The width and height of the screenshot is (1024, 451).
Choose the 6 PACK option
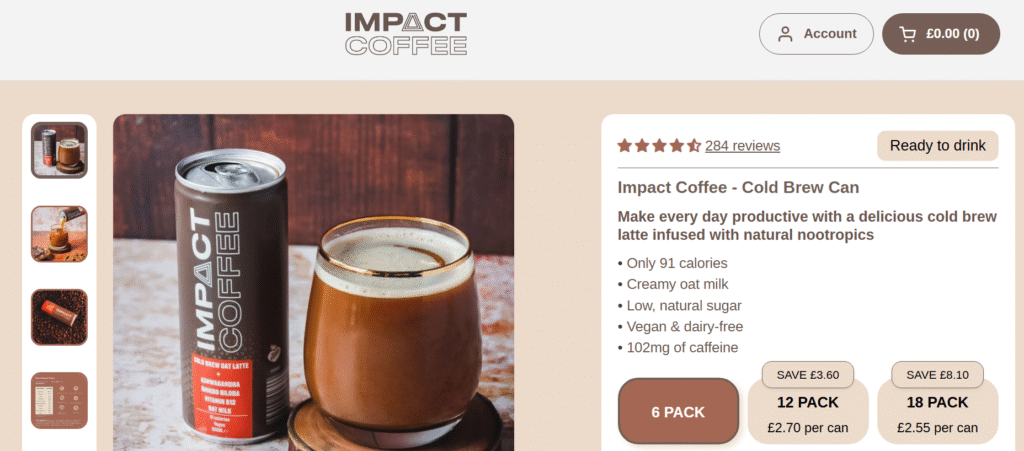pyautogui.click(x=678, y=412)
